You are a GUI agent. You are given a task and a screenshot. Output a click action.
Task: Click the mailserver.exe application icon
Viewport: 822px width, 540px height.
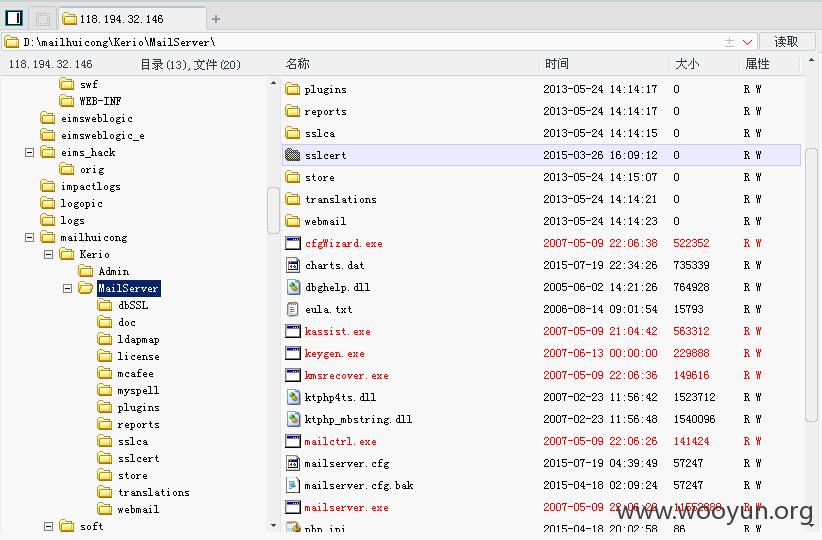click(293, 507)
